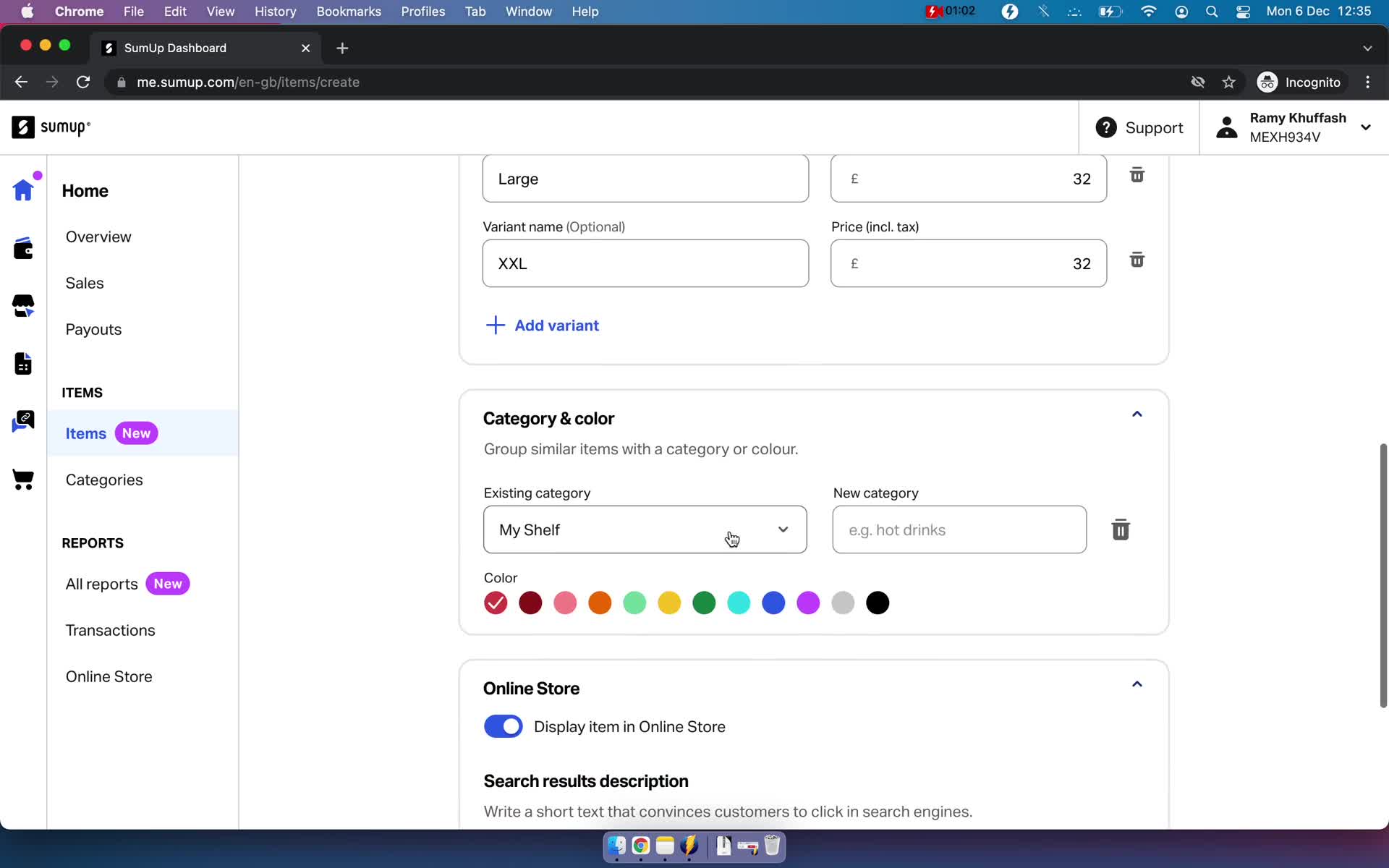The width and height of the screenshot is (1389, 868).
Task: Click the Transactions link in sidebar
Action: click(111, 630)
